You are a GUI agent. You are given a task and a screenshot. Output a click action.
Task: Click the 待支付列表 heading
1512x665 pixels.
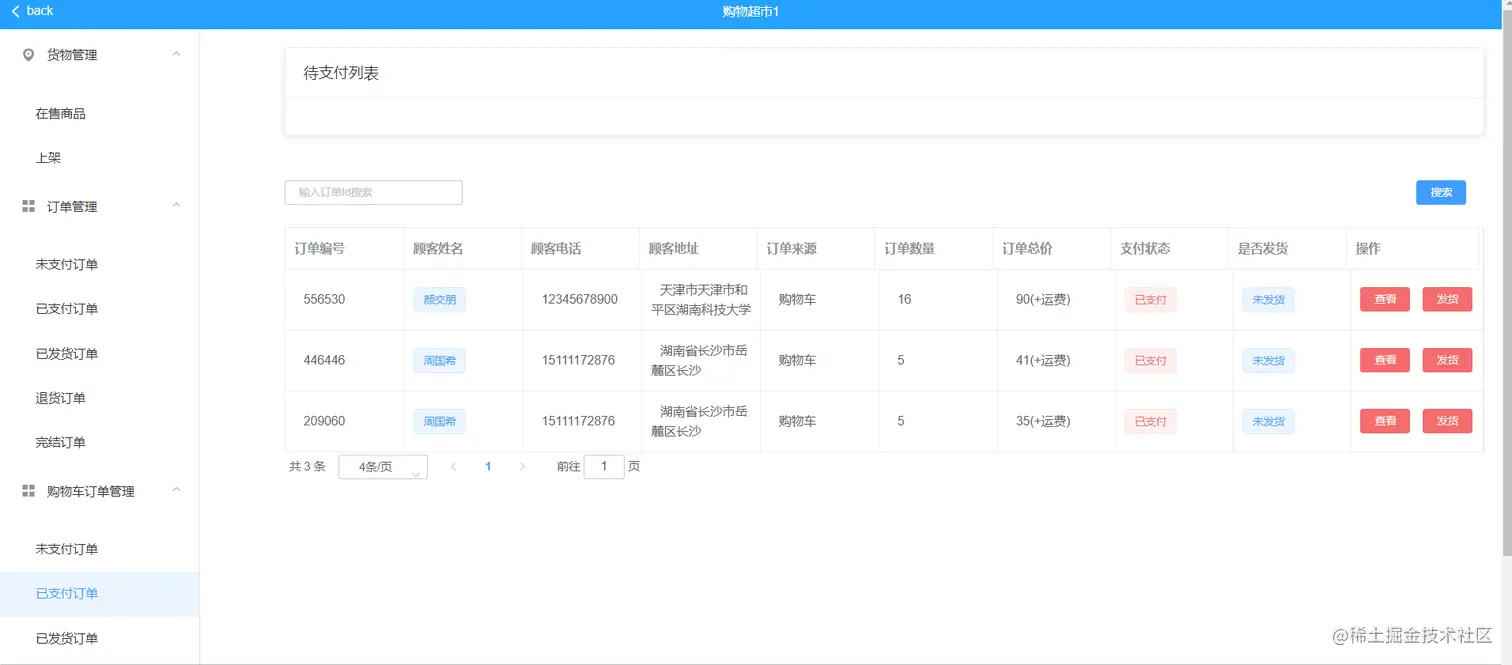tap(341, 73)
